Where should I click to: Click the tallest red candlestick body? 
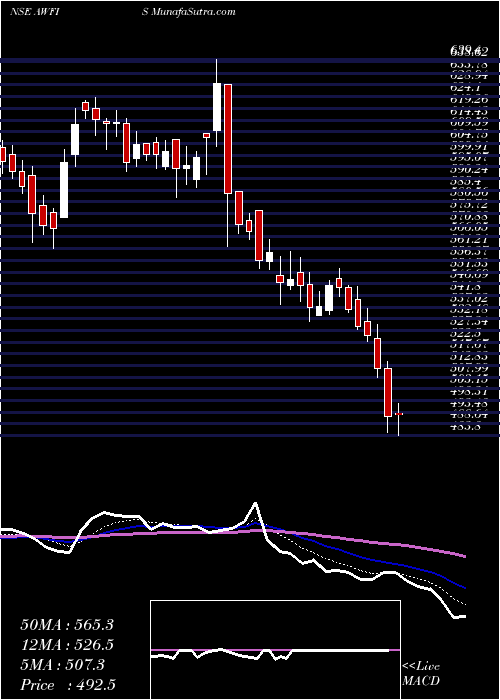coord(228,139)
